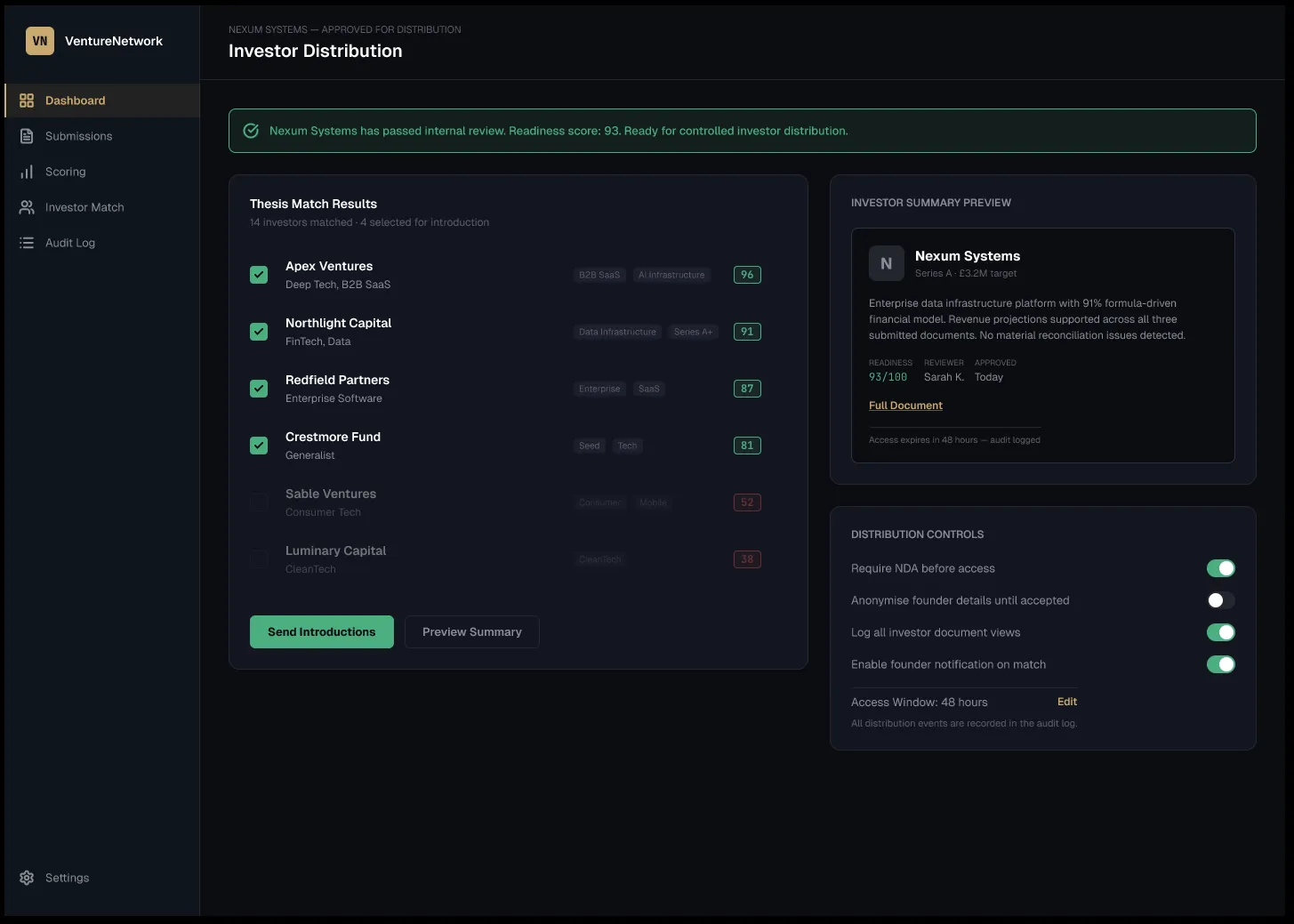This screenshot has height=924, width=1294.
Task: Enable Anonymise founder details toggle
Action: tap(1220, 600)
